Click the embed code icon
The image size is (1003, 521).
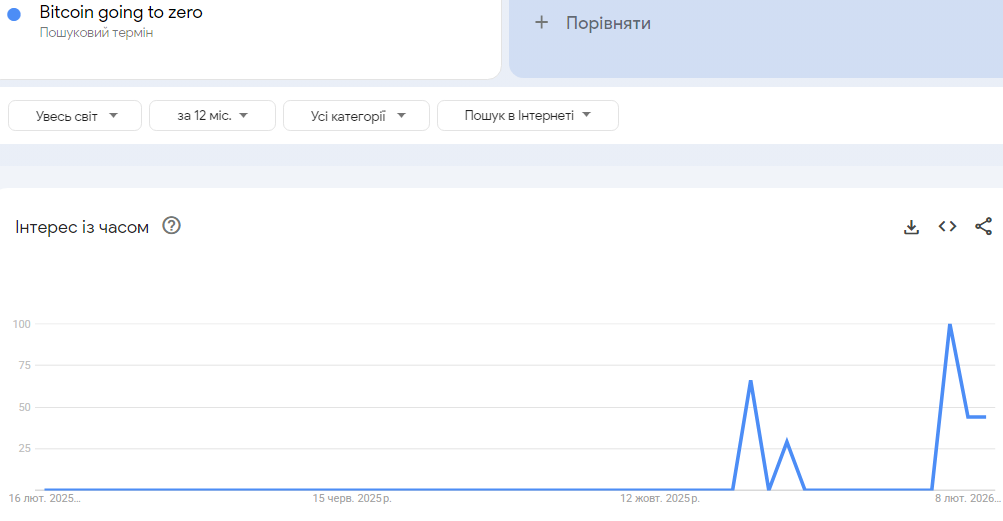[947, 227]
